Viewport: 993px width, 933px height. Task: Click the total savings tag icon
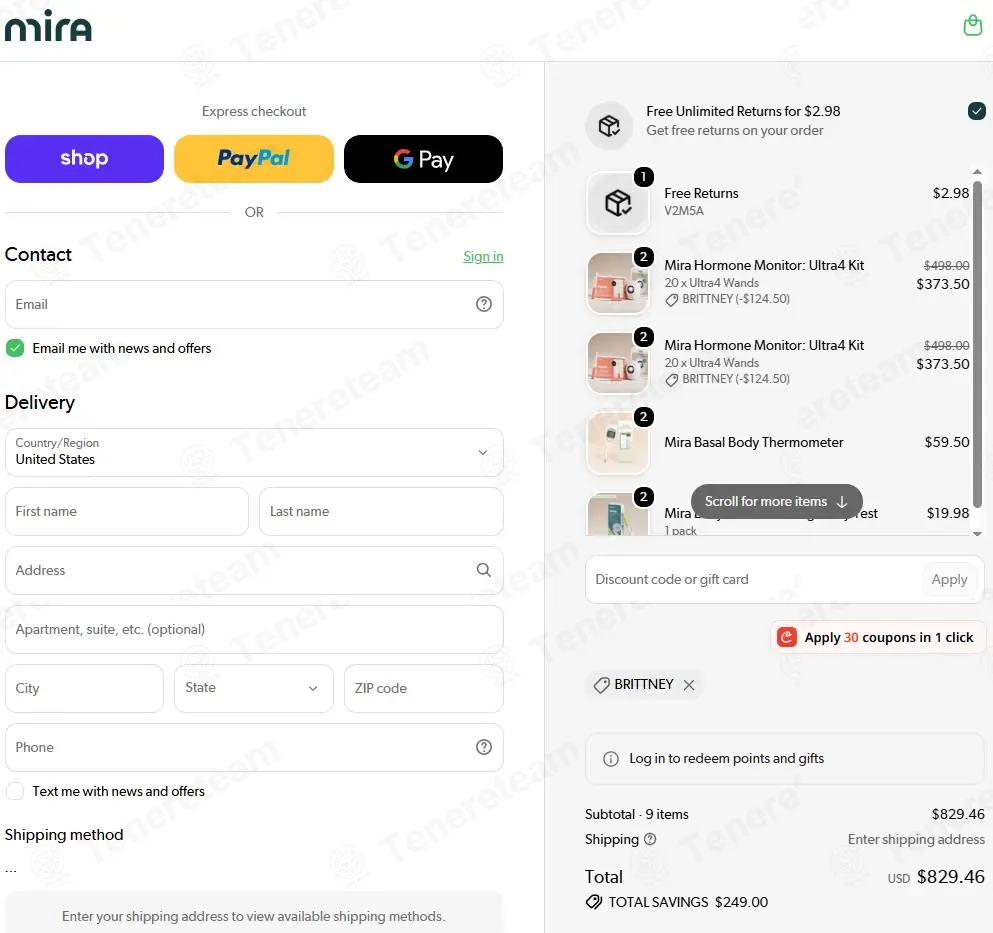tap(593, 902)
